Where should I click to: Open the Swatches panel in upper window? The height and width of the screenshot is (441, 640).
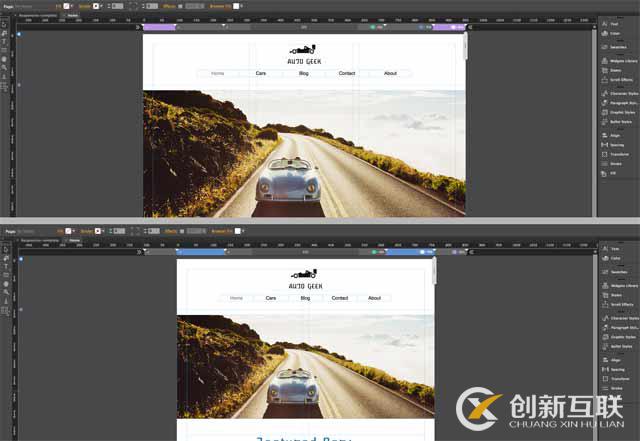coord(618,47)
